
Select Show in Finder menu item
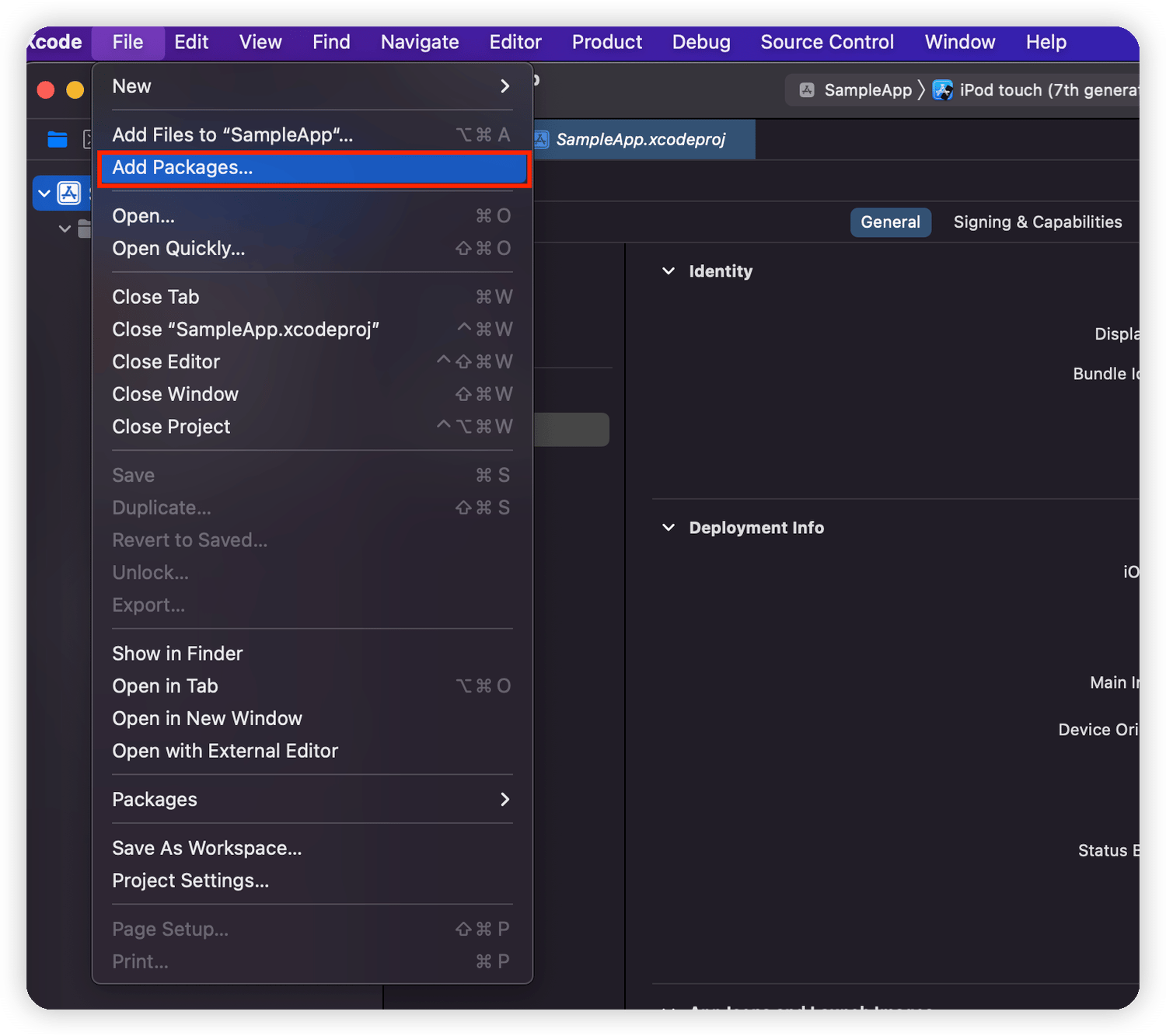[312, 654]
